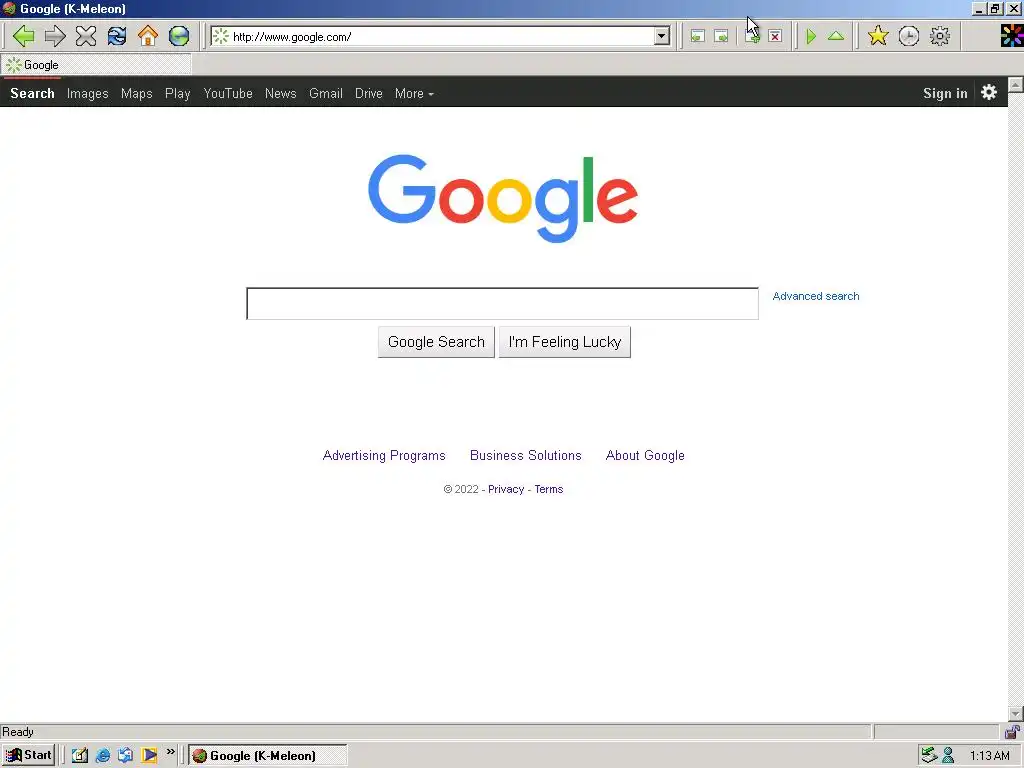Screen dimensions: 1024x768
Task: Click the green Up triangle icon
Action: (x=836, y=37)
